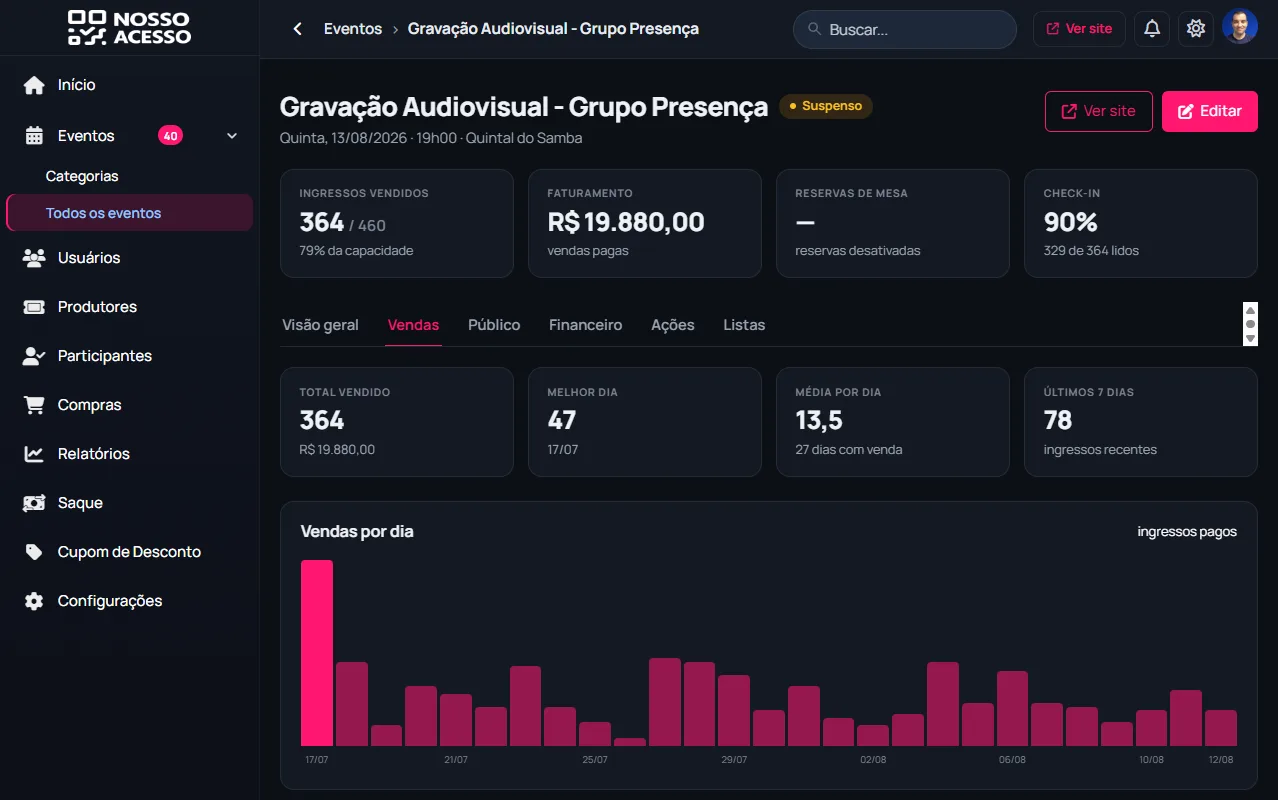Screen dimensions: 1278x800
Task: Click the scrollbar up arrow near tabs
Action: click(x=1250, y=309)
